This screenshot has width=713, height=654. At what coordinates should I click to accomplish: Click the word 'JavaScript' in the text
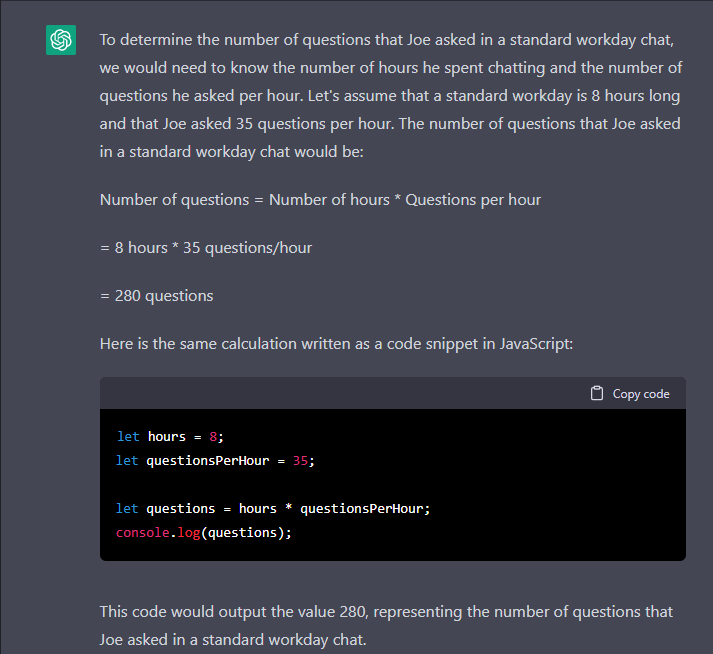[534, 344]
